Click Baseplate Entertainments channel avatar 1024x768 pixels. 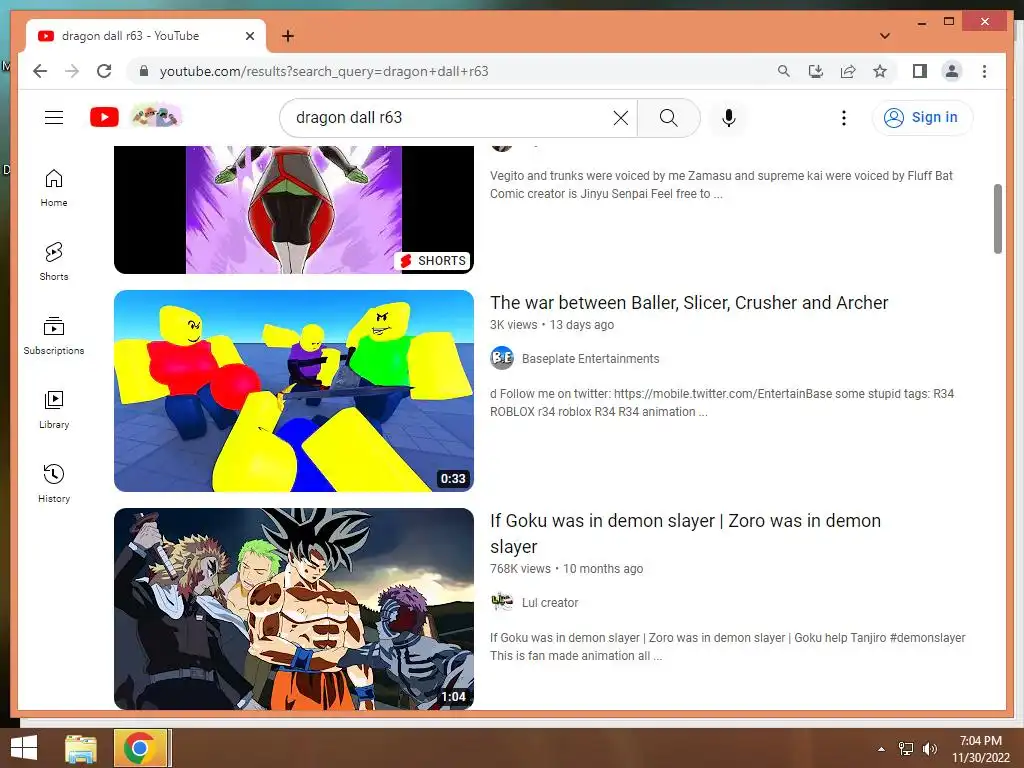[502, 358]
